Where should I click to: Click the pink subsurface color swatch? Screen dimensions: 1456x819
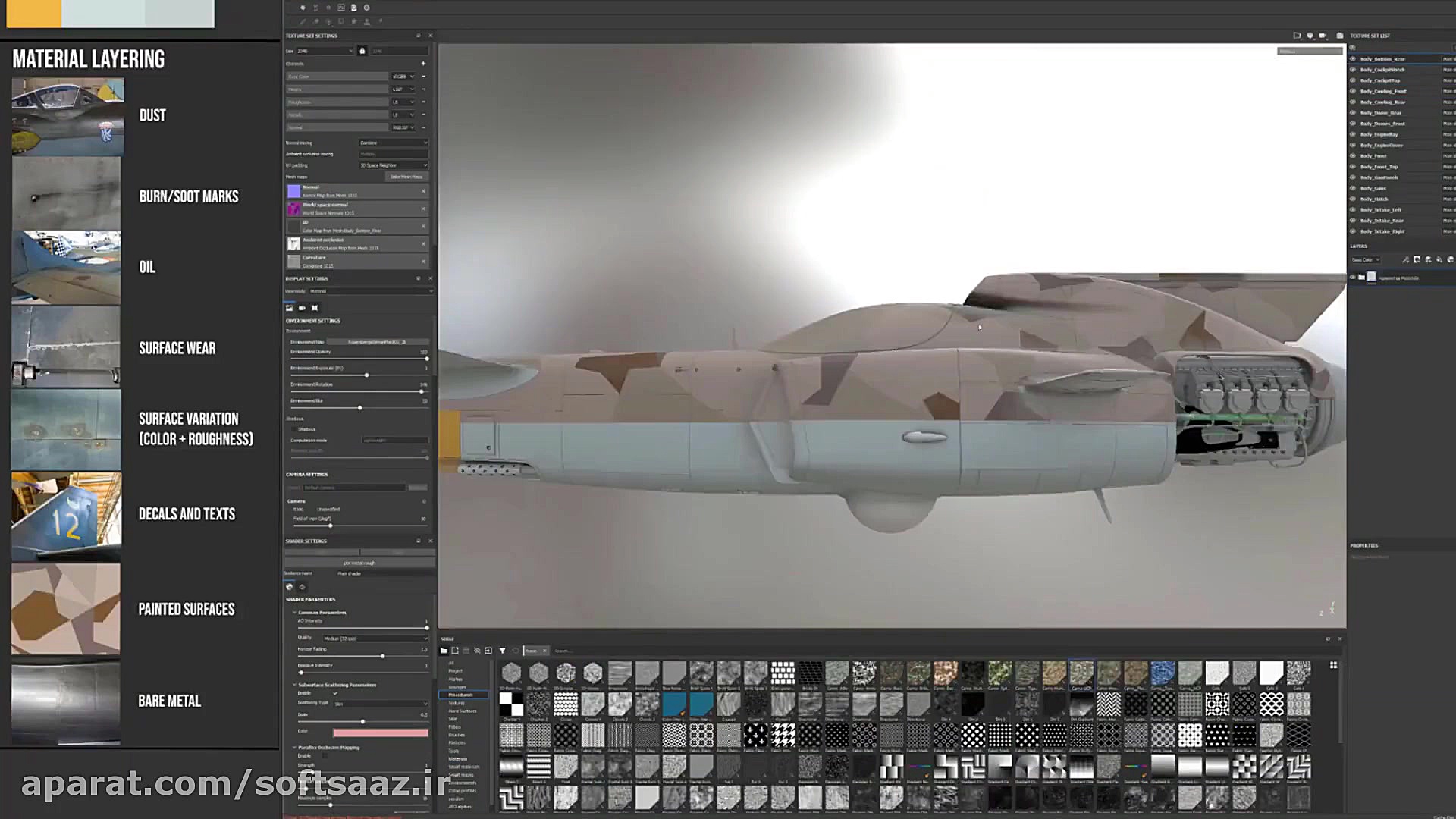380,732
